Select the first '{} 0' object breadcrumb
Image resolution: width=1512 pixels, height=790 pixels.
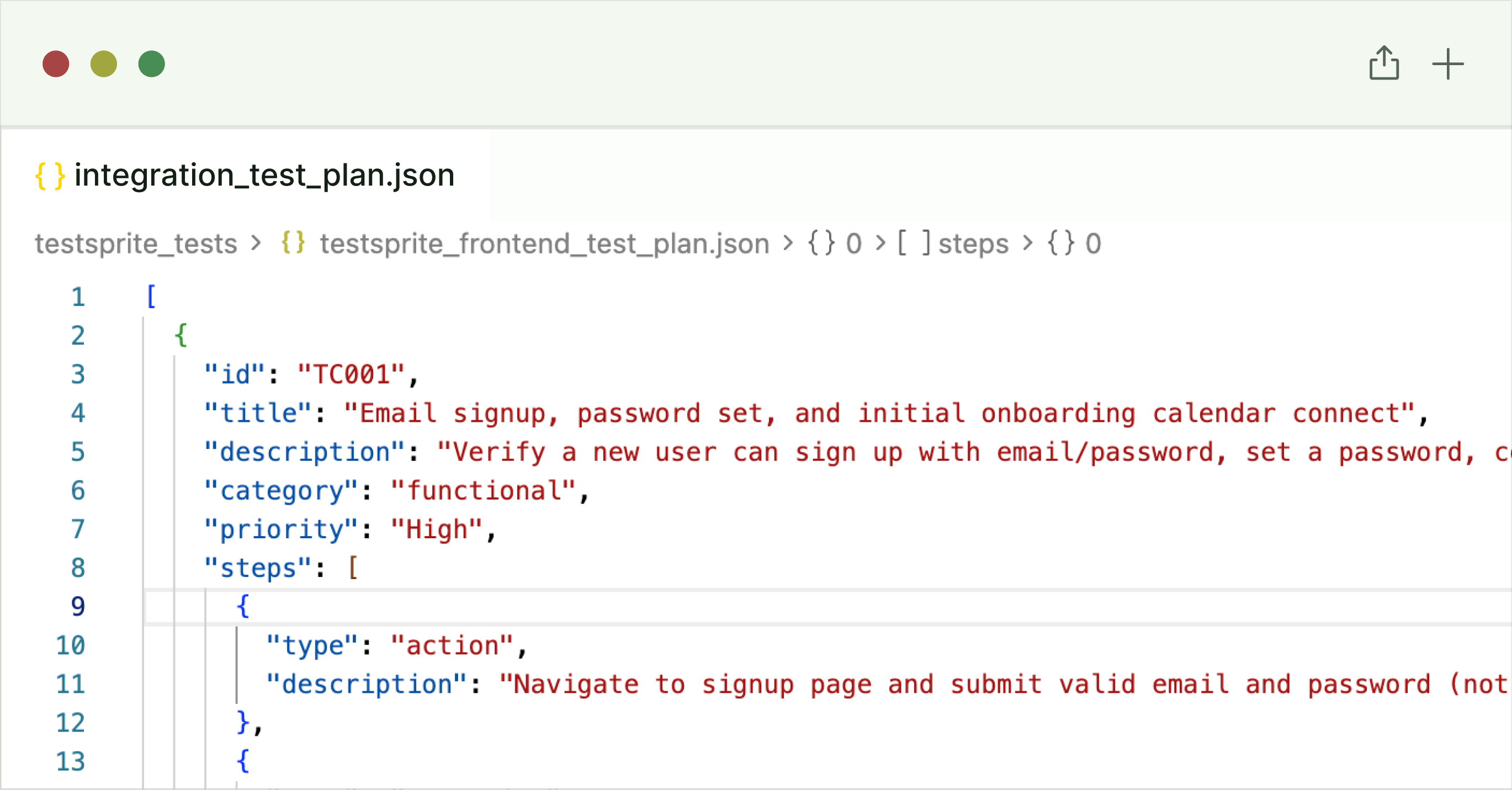point(834,243)
